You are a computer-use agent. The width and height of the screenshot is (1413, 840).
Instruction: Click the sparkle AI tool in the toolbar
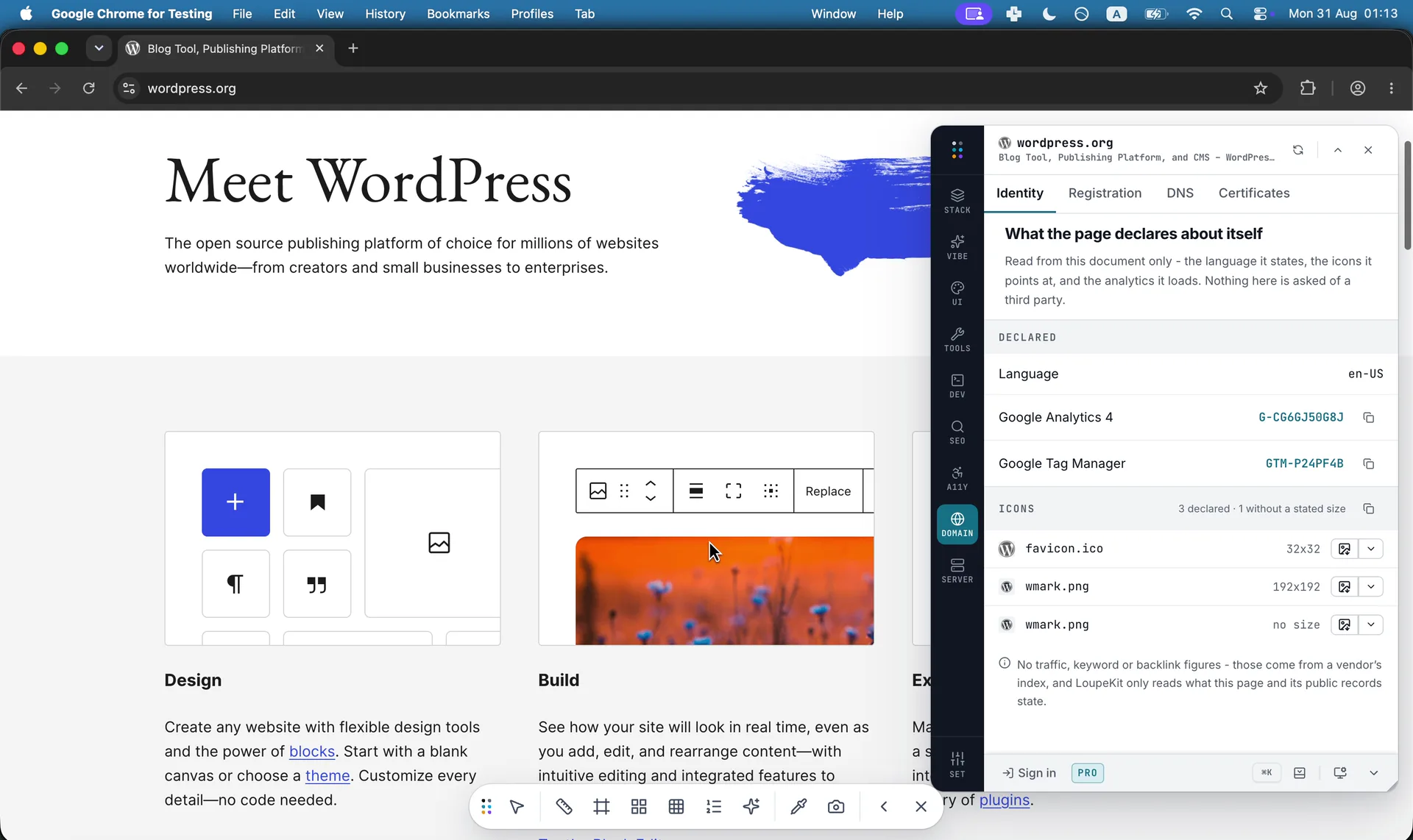751,807
